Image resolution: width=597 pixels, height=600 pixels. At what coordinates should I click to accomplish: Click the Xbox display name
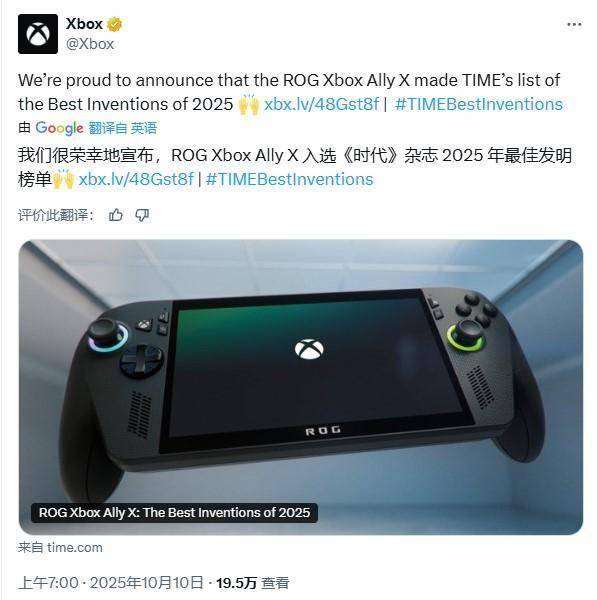84,24
